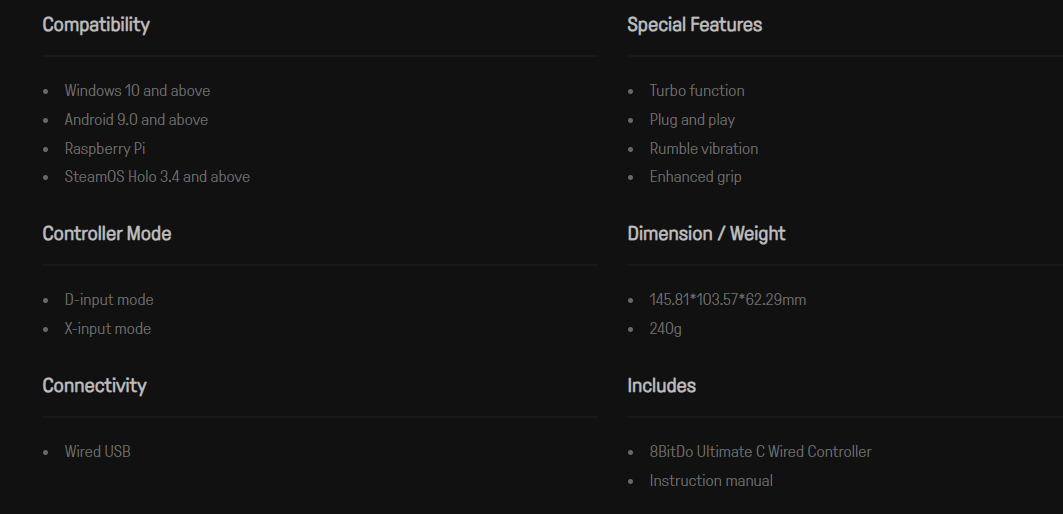Select the Enhanced grip item
This screenshot has width=1063, height=514.
695,177
